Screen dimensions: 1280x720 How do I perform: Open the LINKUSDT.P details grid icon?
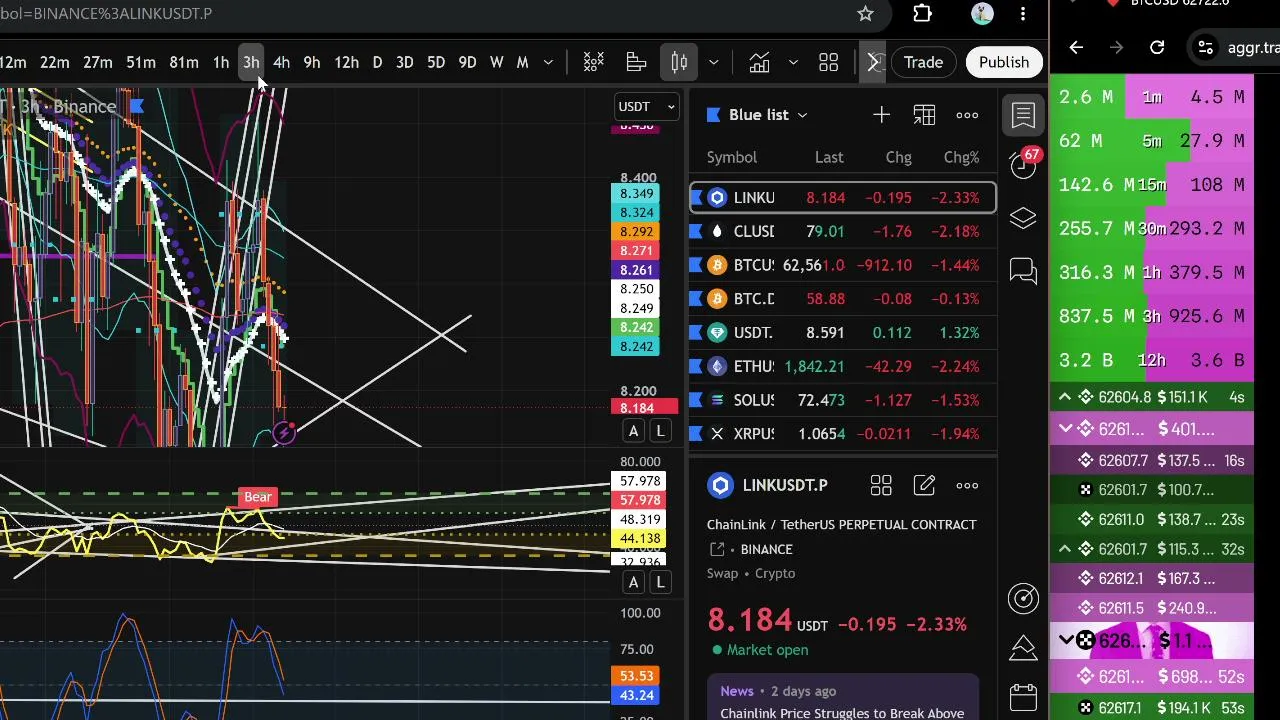(x=881, y=486)
